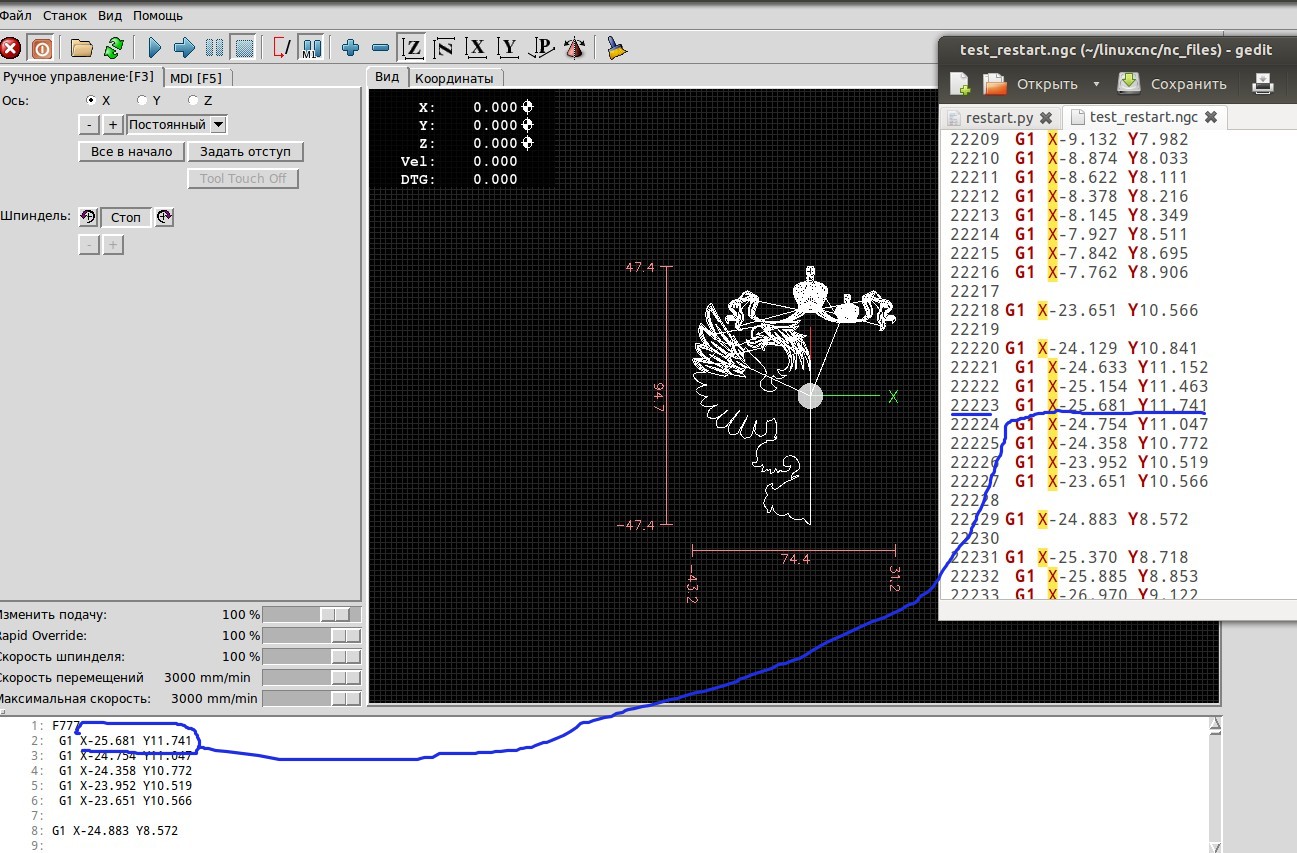Close the restart.py tab in gedit
This screenshot has width=1297, height=853.
coord(1045,118)
